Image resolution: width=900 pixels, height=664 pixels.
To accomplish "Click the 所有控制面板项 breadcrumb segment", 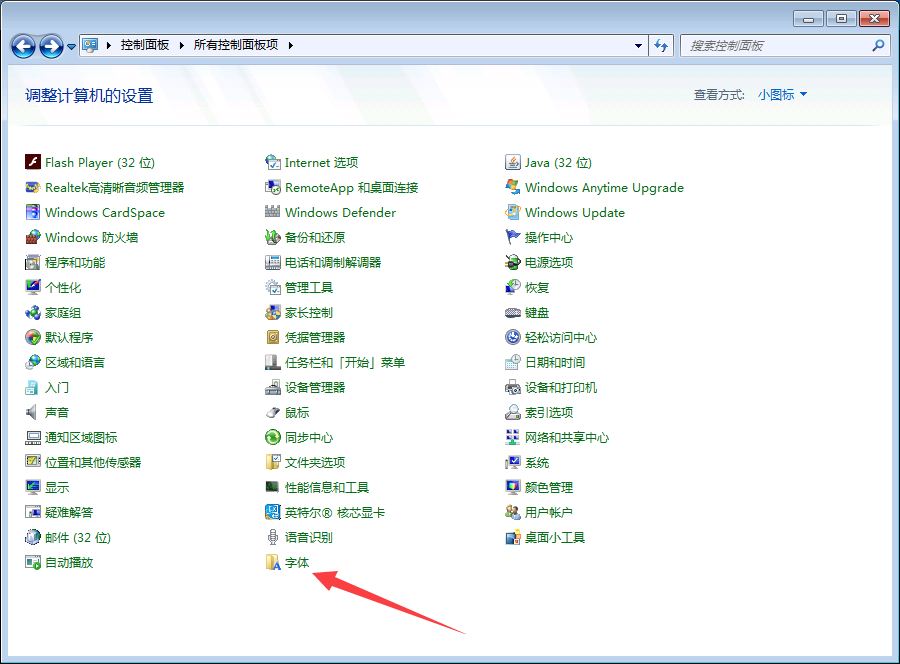I will [236, 45].
